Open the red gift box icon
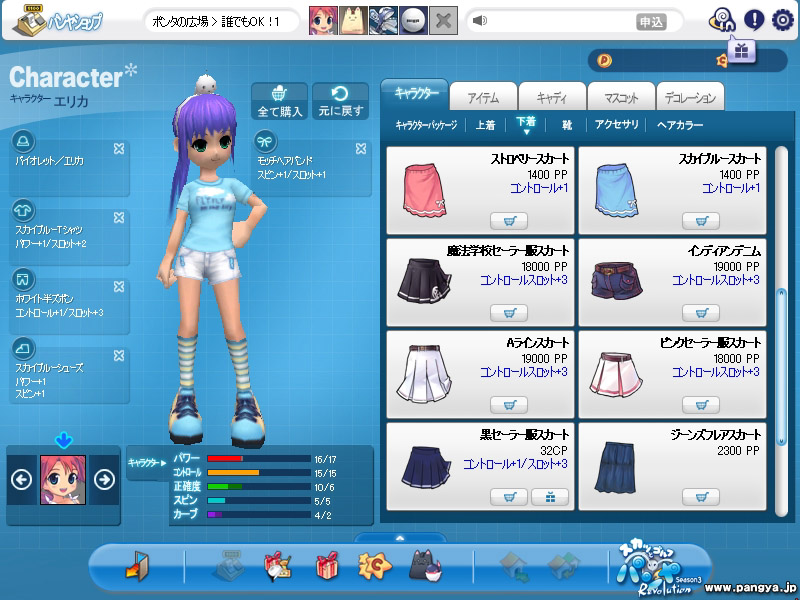Screen dimensions: 800x600 tap(327, 565)
